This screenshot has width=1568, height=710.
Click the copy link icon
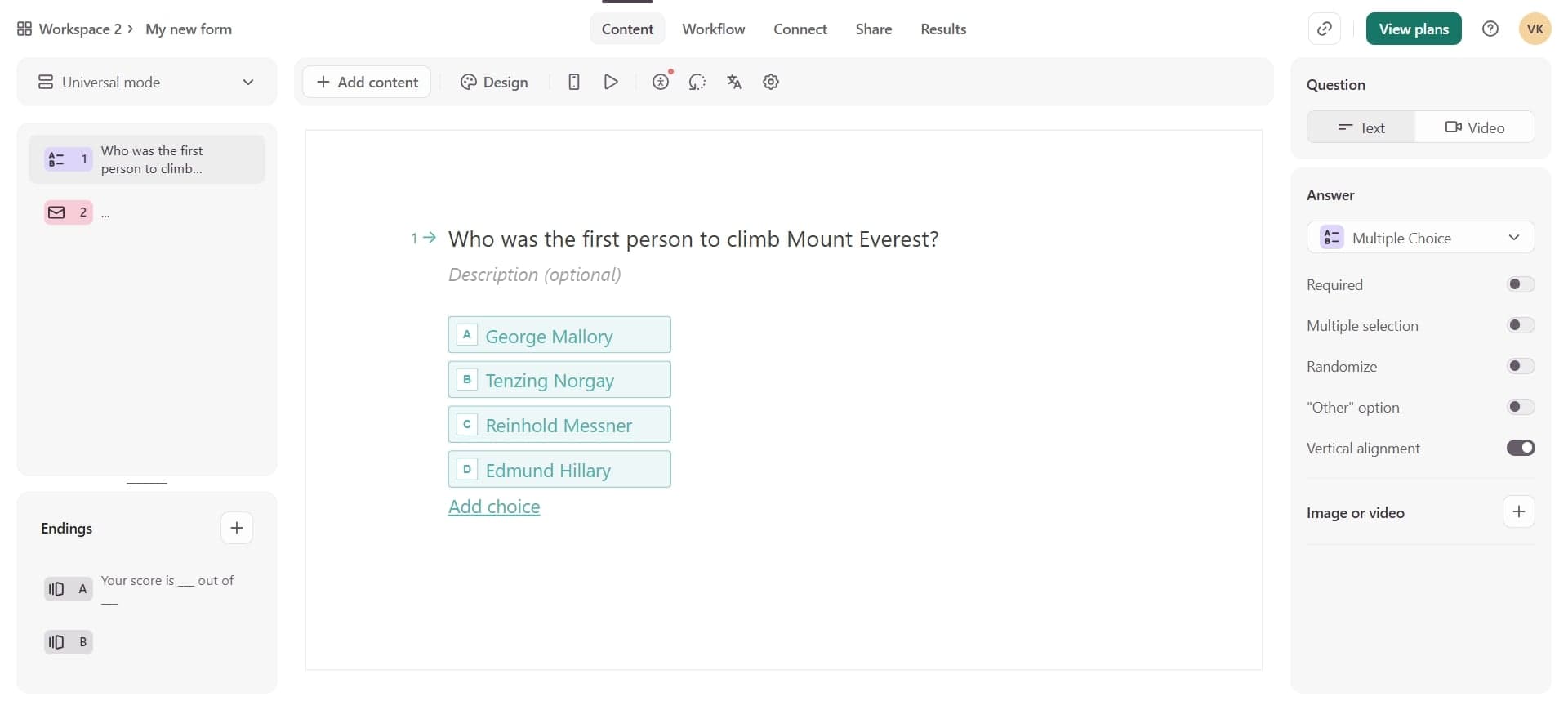pos(1325,29)
